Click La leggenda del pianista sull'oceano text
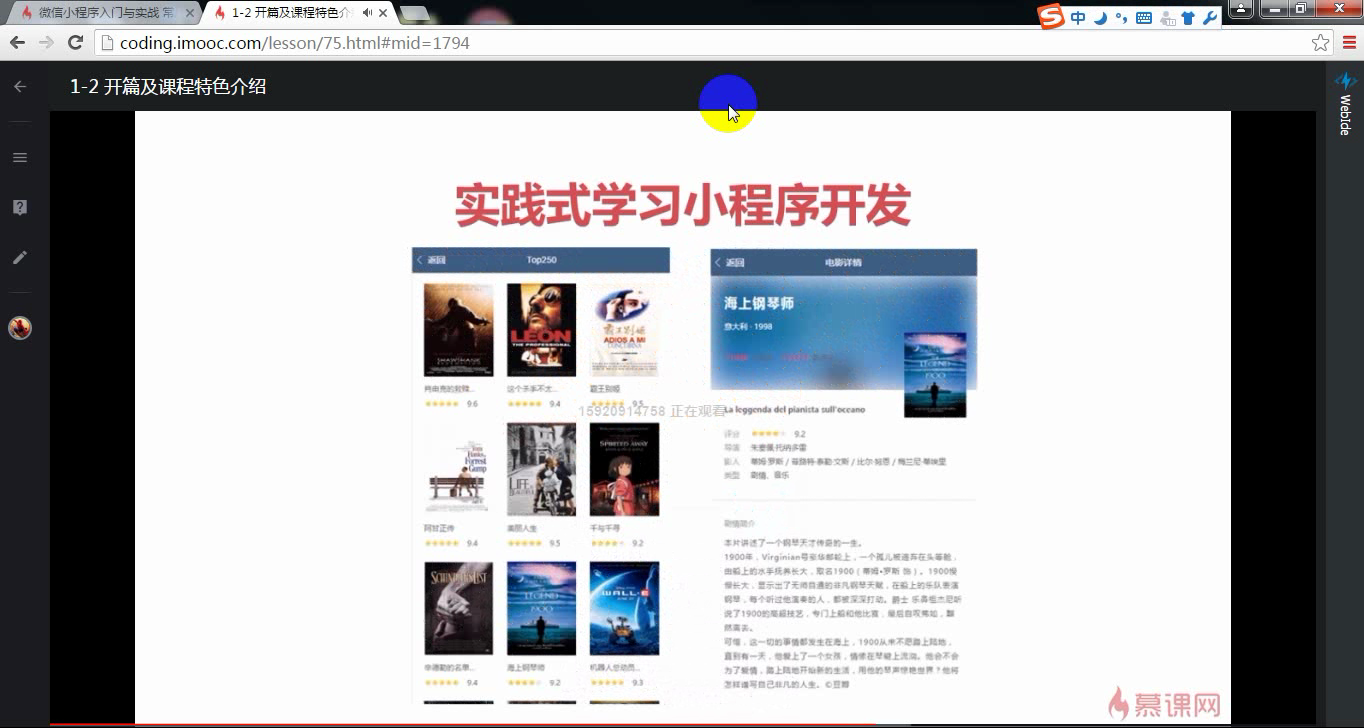1364x728 pixels. click(x=794, y=410)
